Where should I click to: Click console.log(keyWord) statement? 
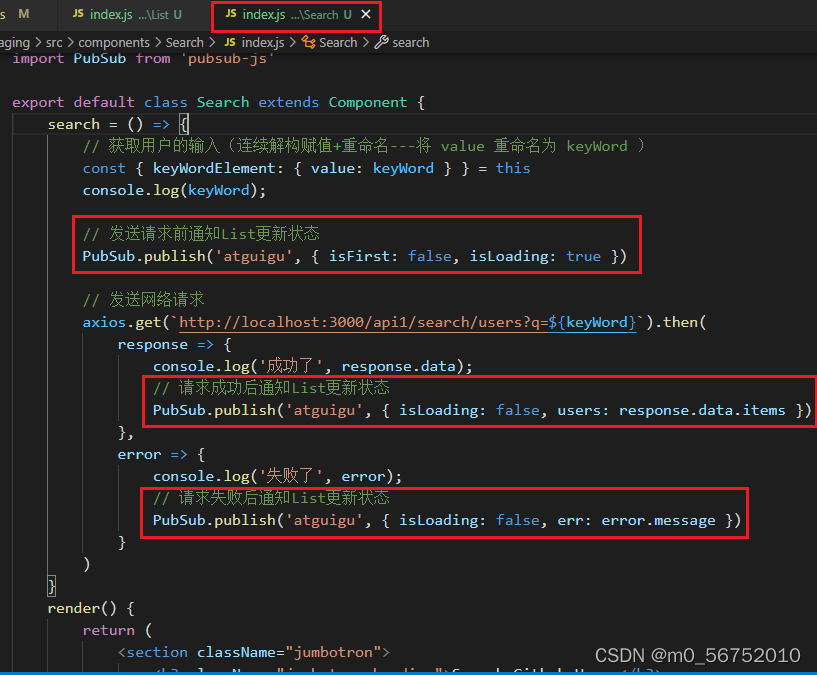pos(174,190)
